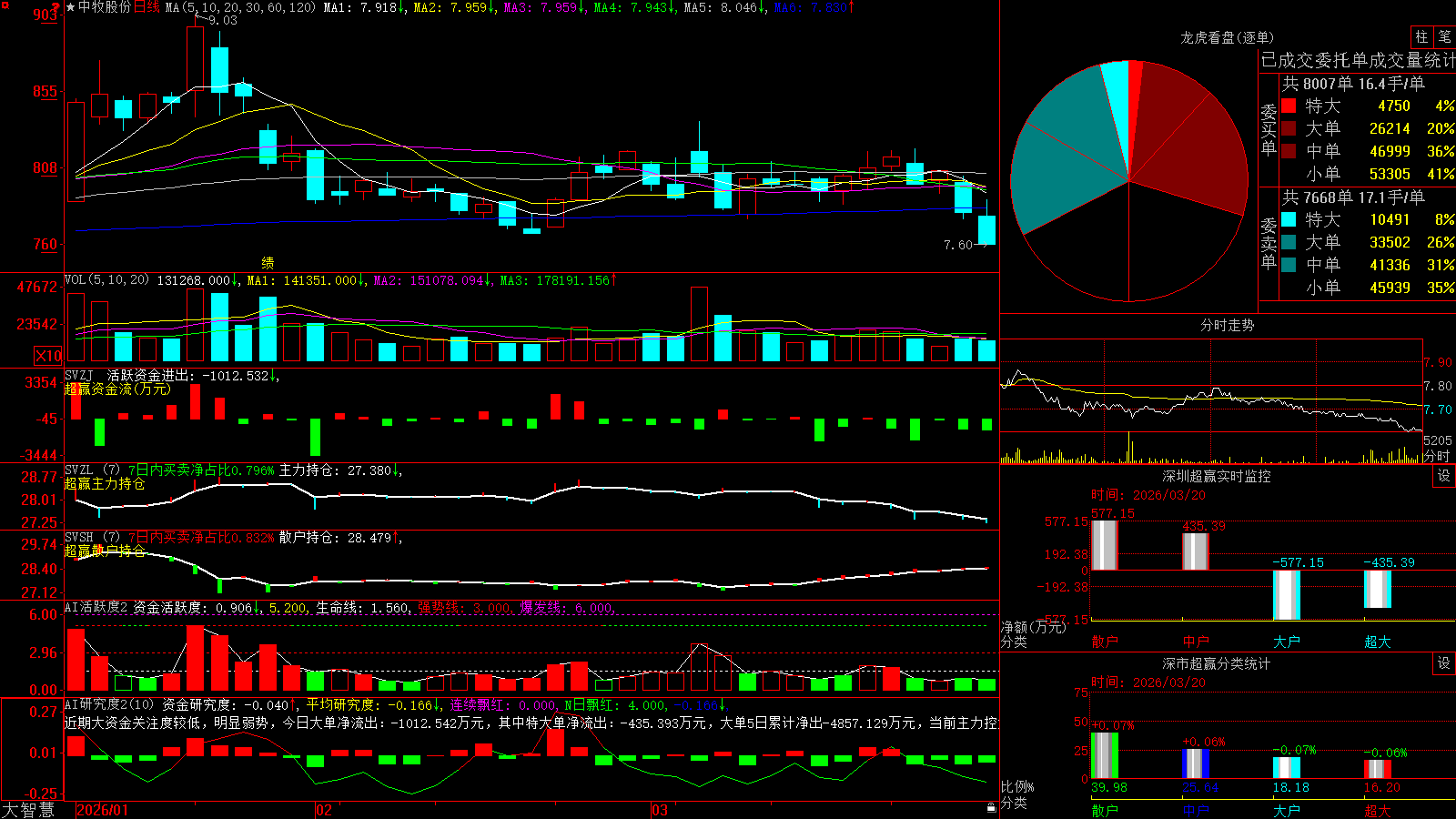Jump to the 2026/01 date marker
Viewport: 1456px width, 819px height.
[x=103, y=810]
